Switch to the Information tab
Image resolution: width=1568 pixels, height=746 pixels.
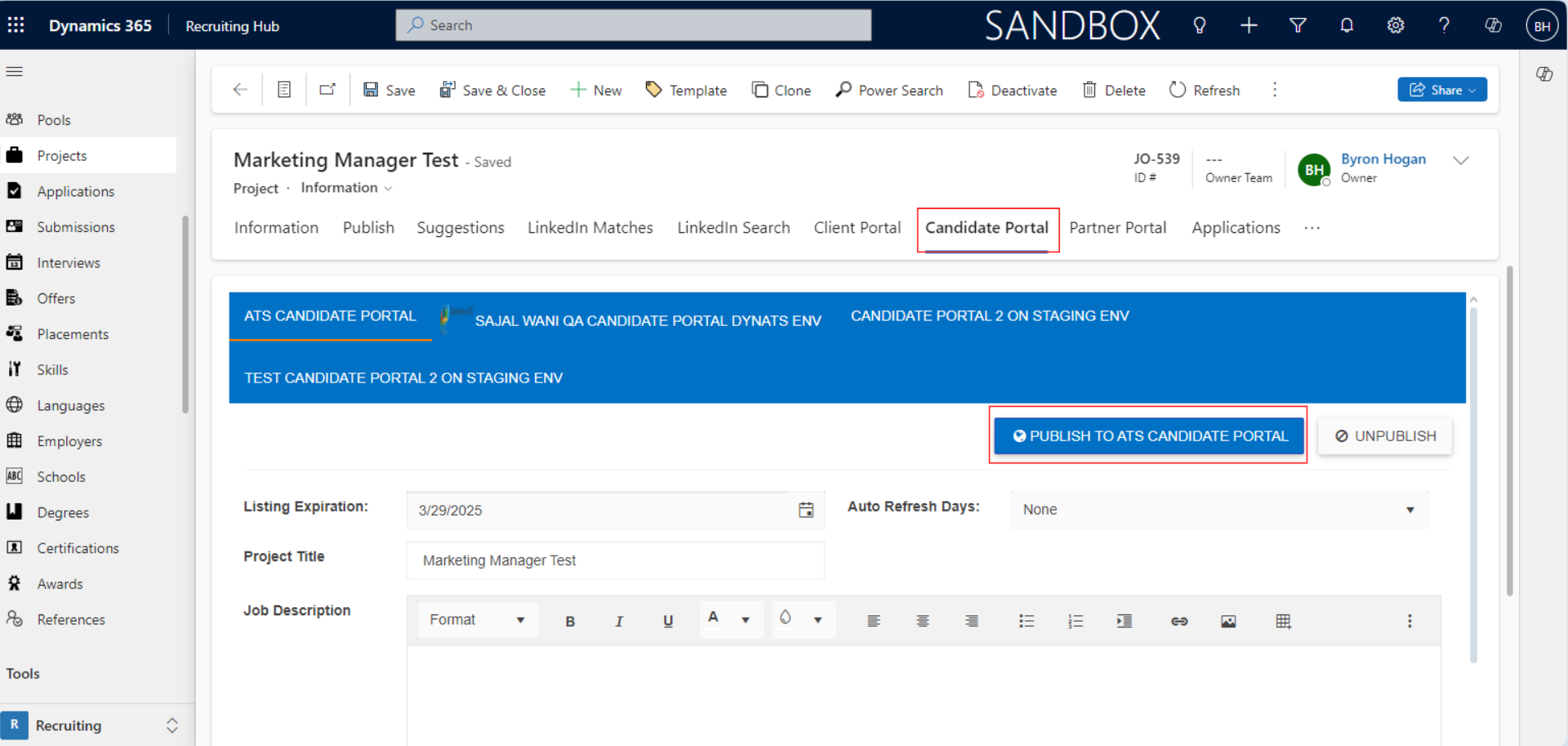[276, 228]
